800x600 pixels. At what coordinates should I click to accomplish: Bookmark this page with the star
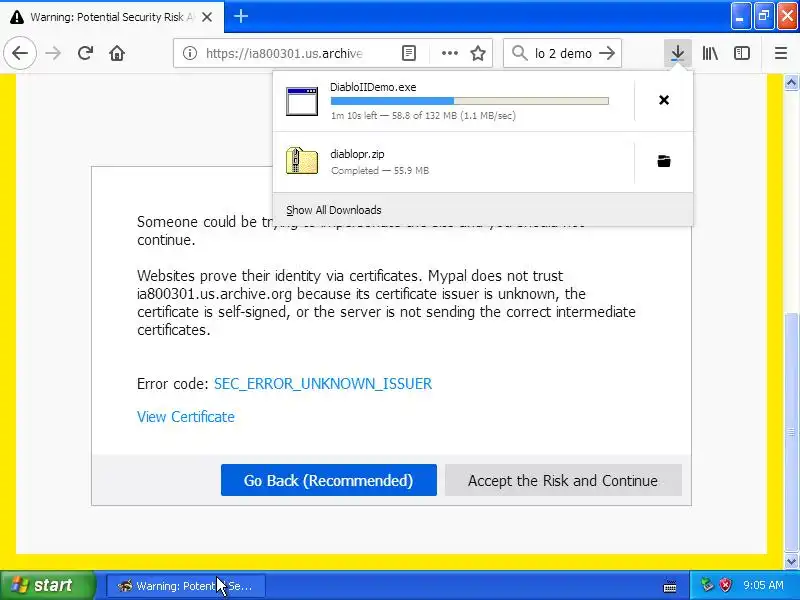coord(478,53)
